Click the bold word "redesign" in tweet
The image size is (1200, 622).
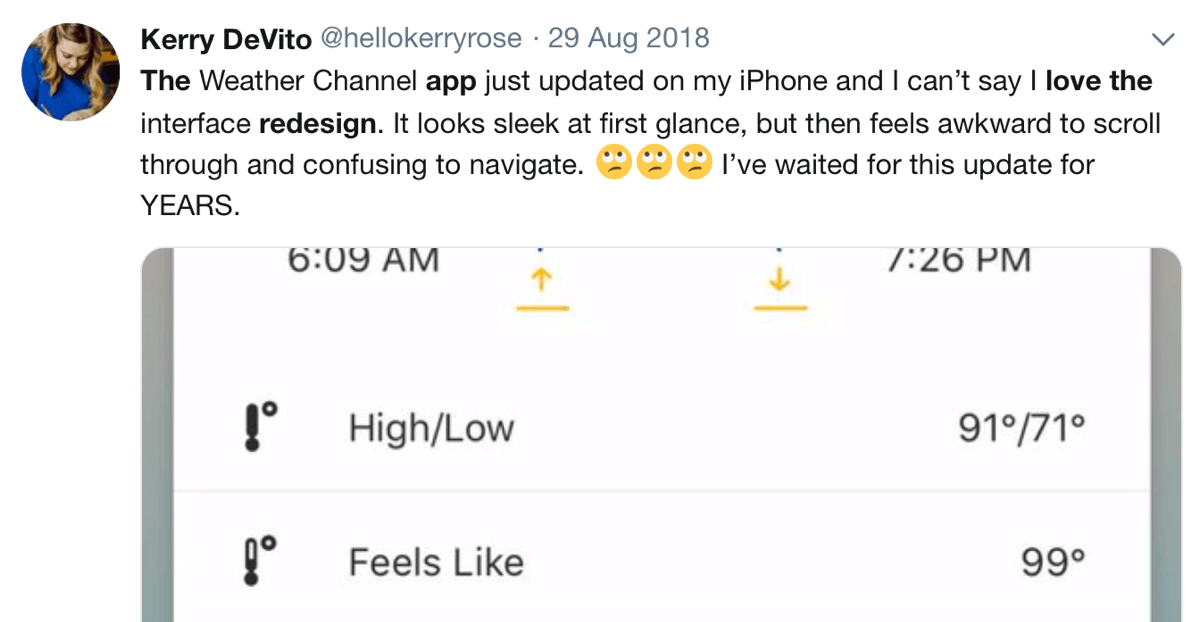320,125
